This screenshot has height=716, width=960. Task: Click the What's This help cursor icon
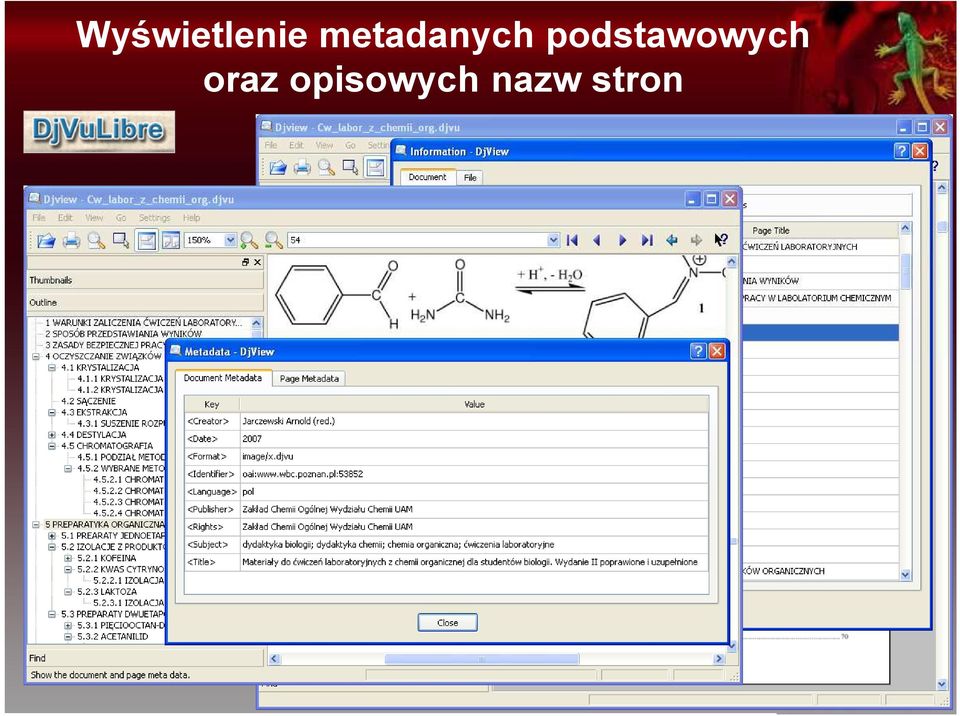(721, 240)
